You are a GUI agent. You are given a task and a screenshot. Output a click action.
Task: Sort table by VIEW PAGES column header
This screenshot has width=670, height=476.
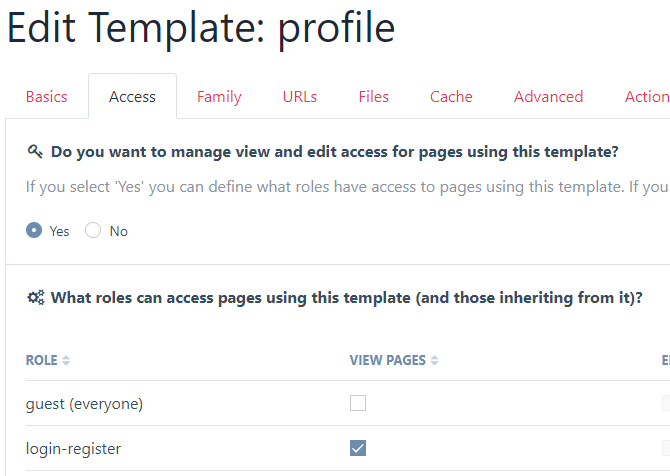tap(388, 360)
